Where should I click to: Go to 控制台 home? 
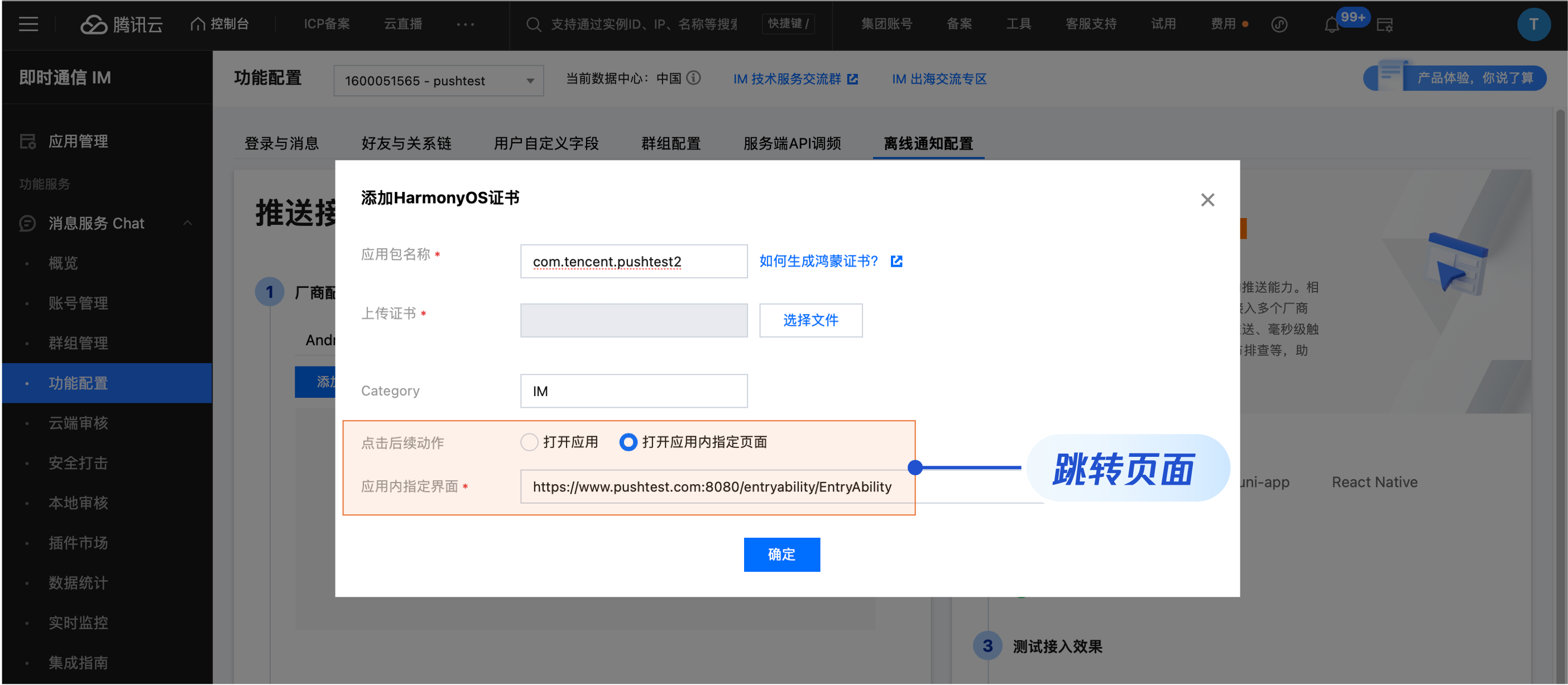pos(220,24)
